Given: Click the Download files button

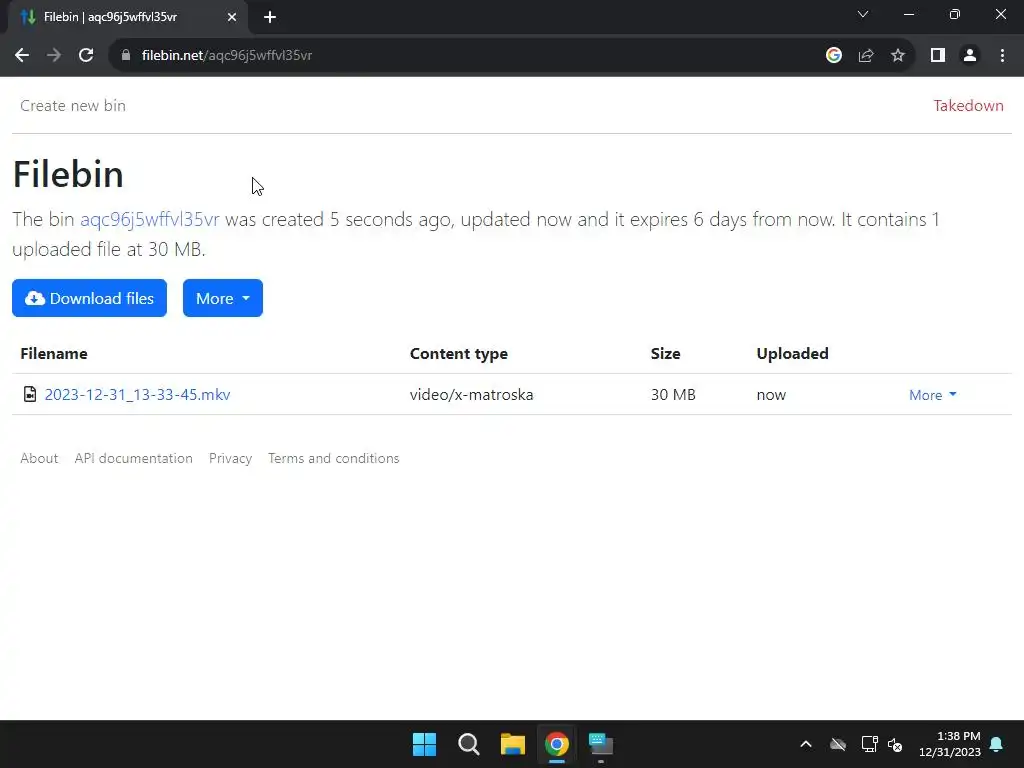Looking at the screenshot, I should pyautogui.click(x=89, y=298).
